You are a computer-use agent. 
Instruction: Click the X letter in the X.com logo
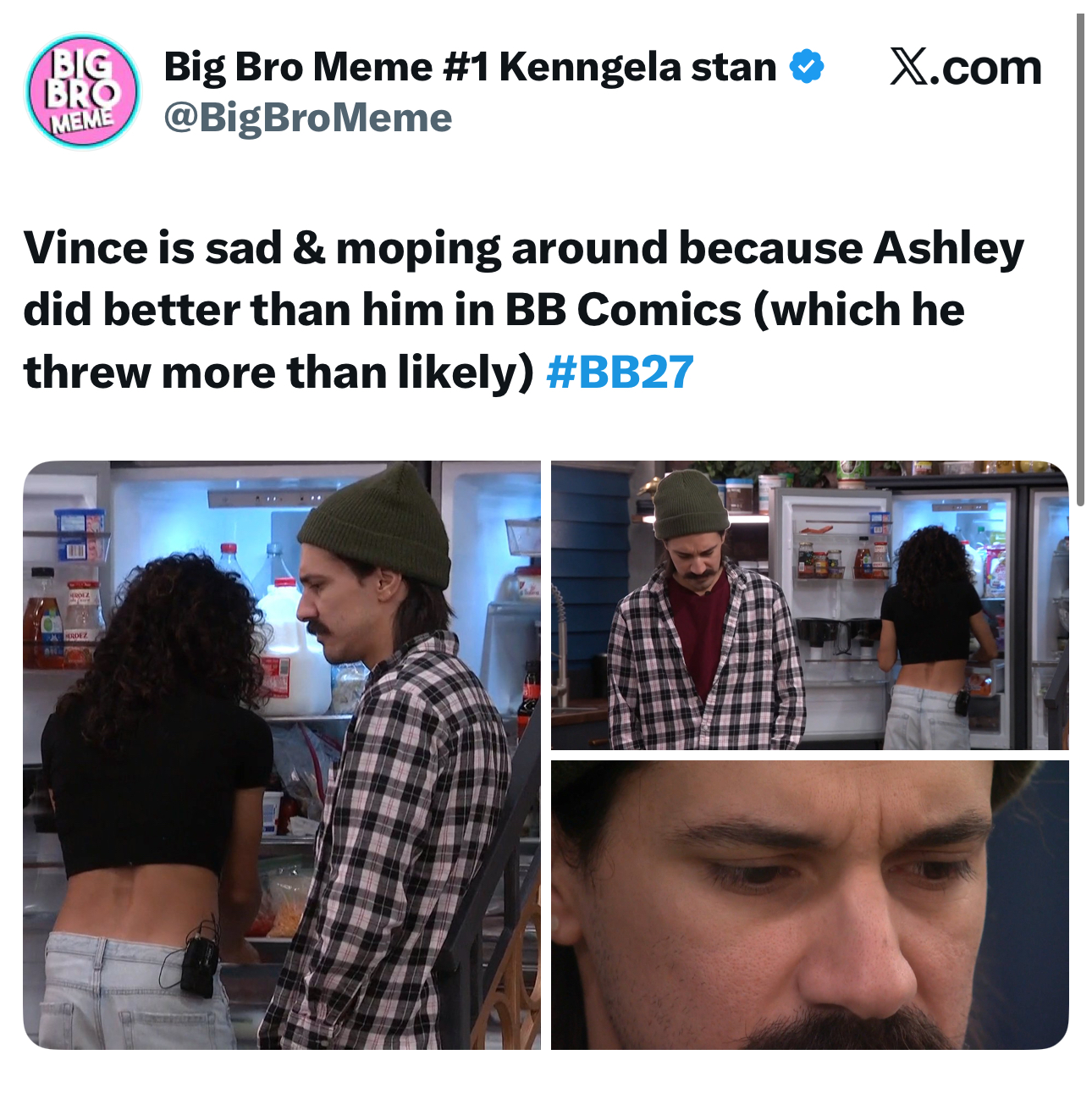tap(909, 67)
